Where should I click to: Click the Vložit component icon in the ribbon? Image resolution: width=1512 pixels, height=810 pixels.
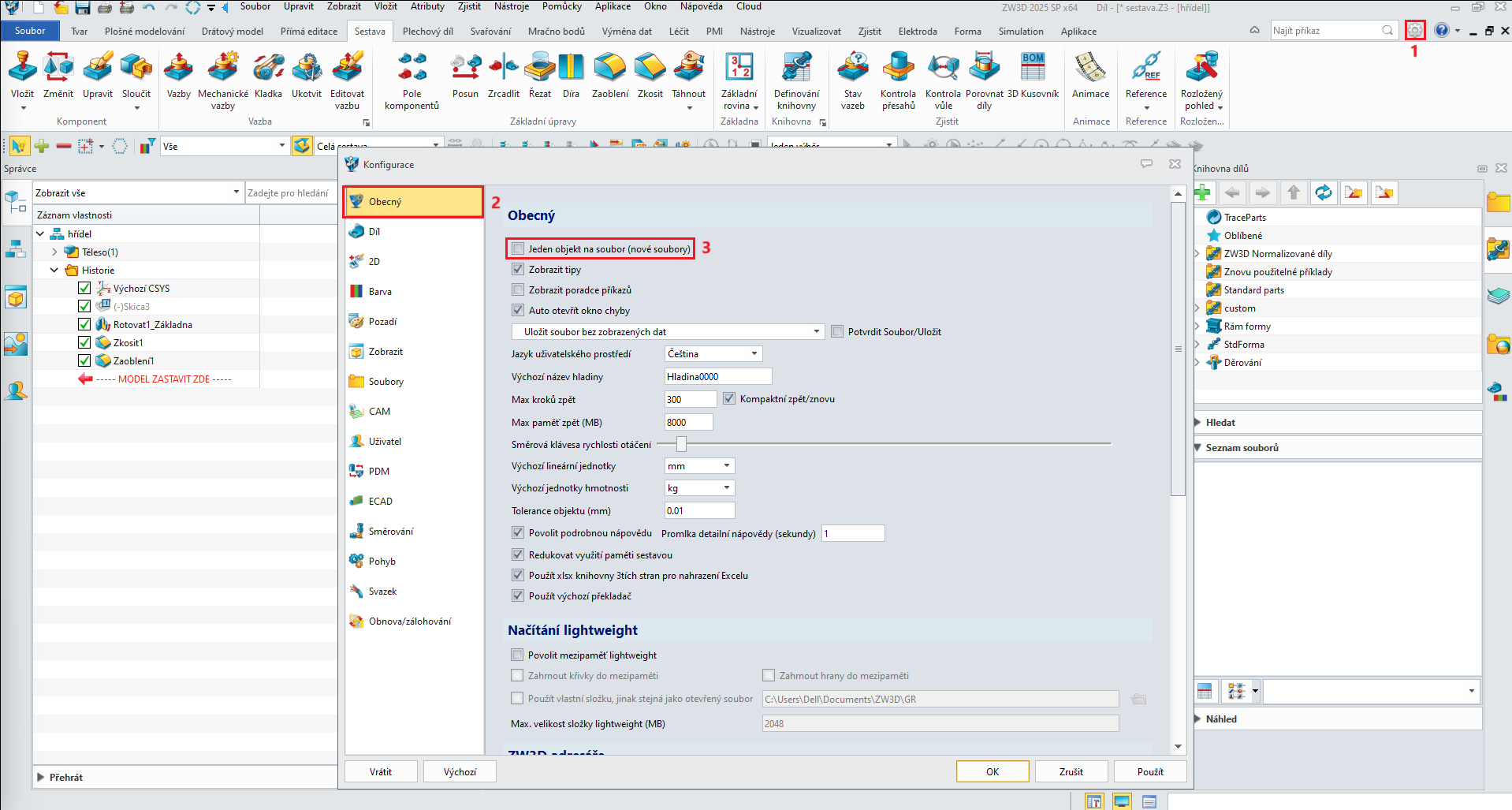22,69
